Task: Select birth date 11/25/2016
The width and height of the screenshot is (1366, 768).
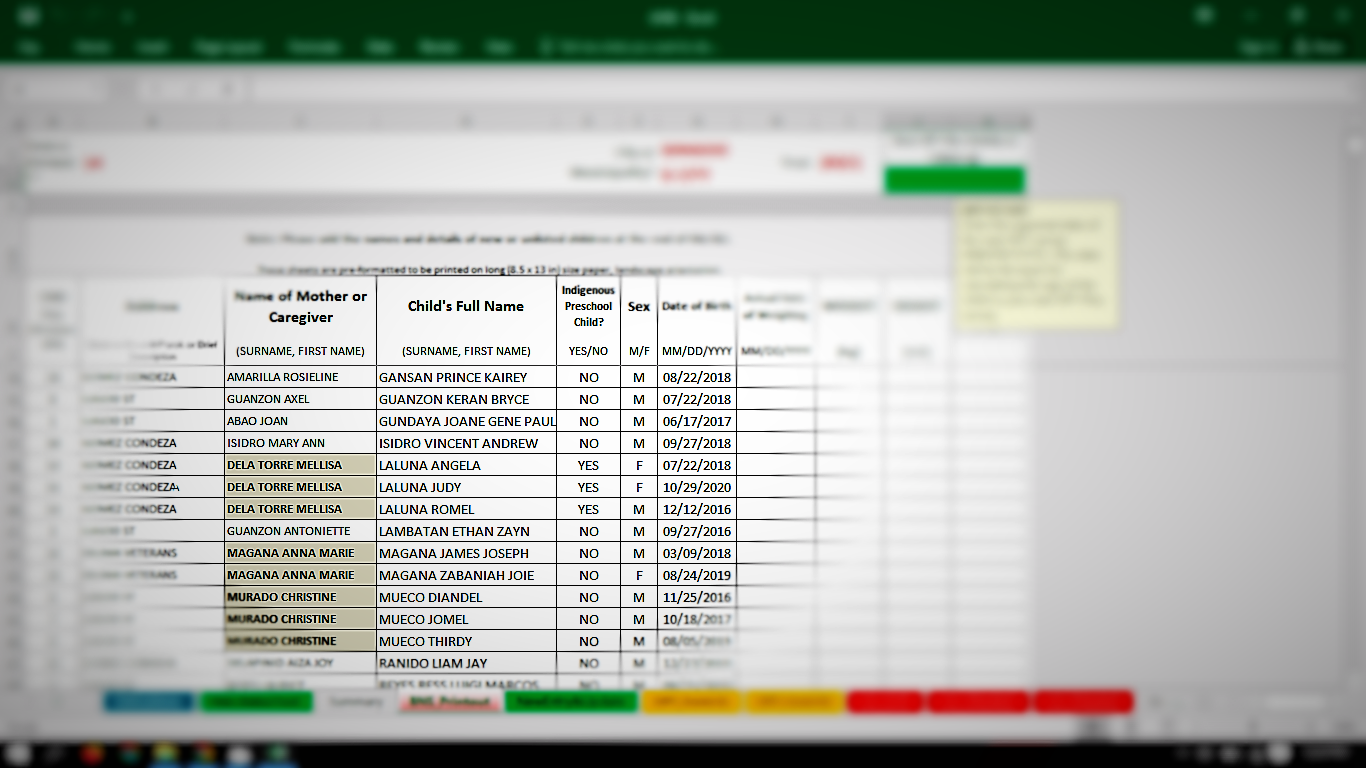Action: (697, 597)
